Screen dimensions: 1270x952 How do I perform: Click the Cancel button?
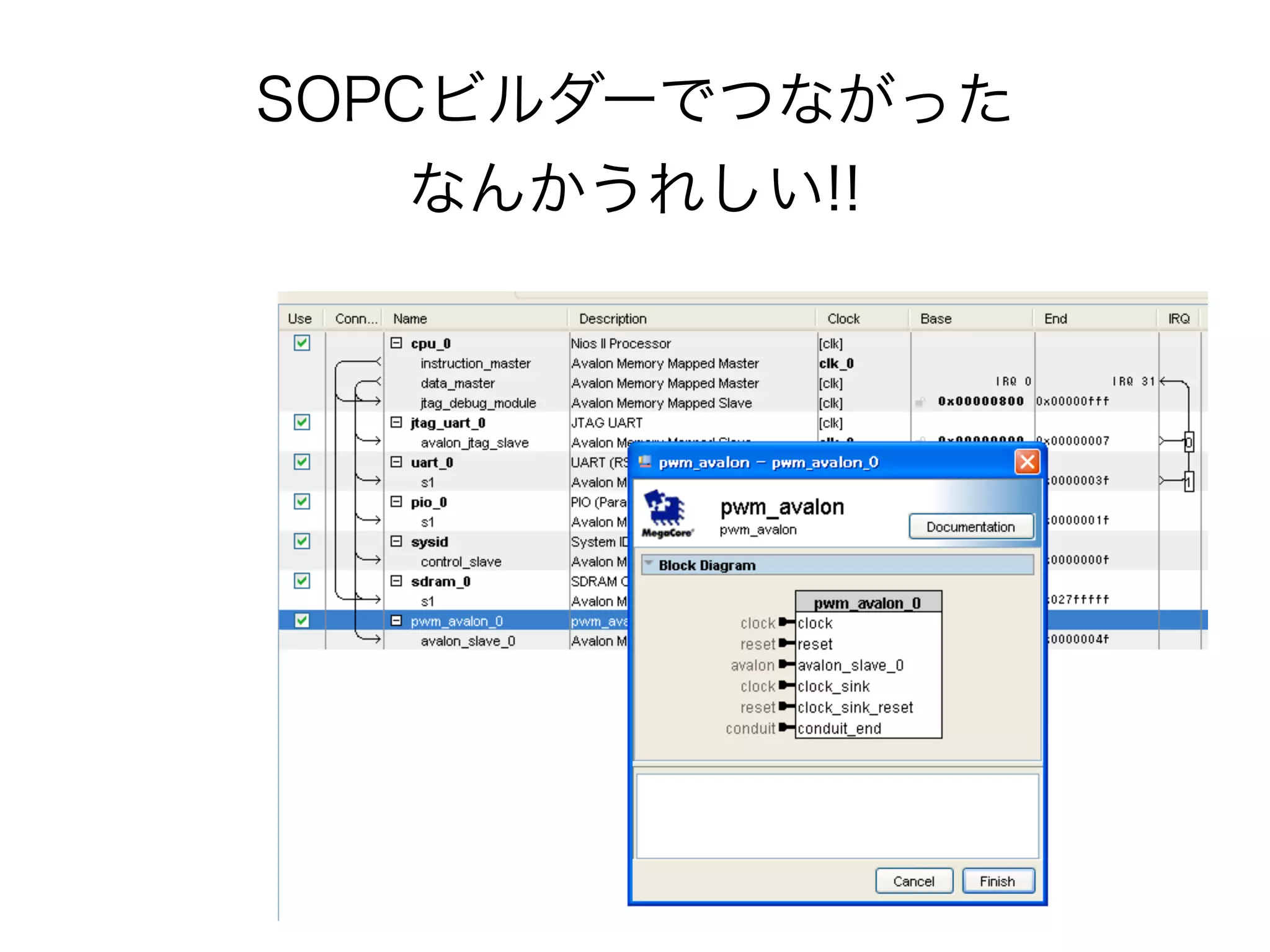coord(914,881)
